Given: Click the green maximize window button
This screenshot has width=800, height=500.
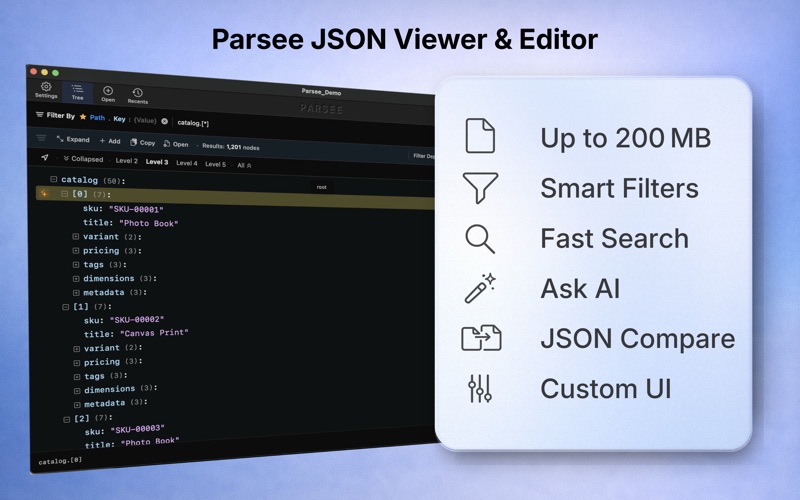Looking at the screenshot, I should tap(55, 73).
